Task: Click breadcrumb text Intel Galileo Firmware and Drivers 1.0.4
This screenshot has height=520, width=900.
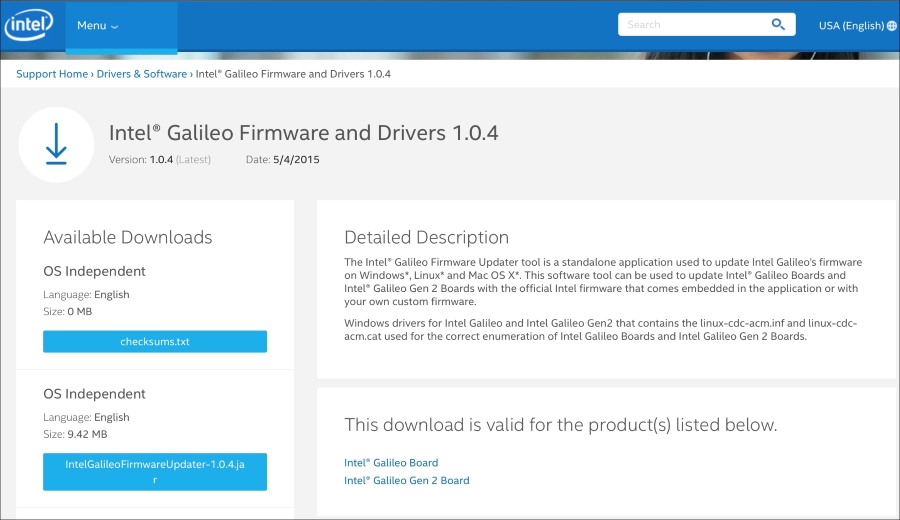Action: (x=293, y=74)
